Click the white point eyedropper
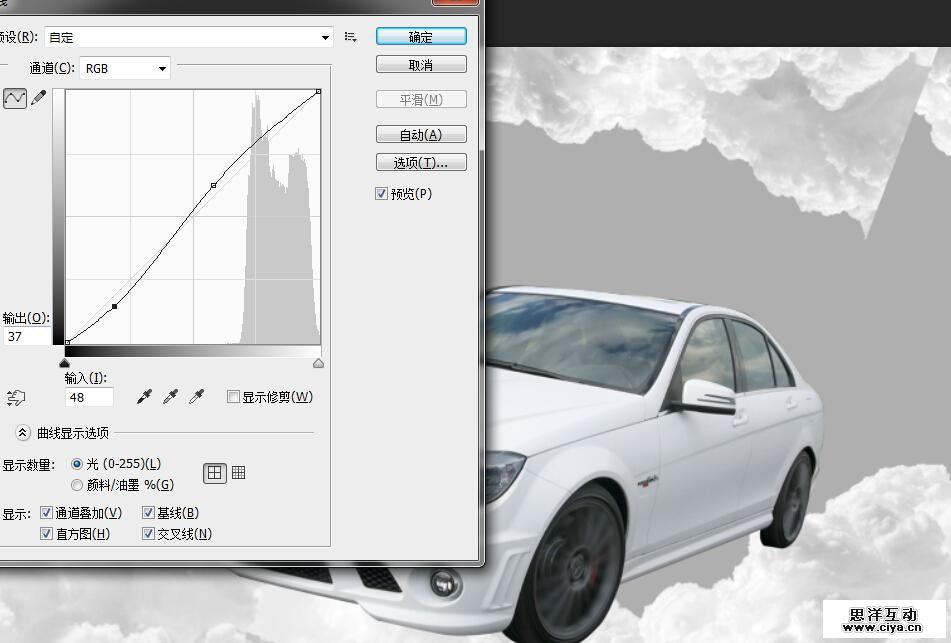The width and height of the screenshot is (951, 643). 197,397
